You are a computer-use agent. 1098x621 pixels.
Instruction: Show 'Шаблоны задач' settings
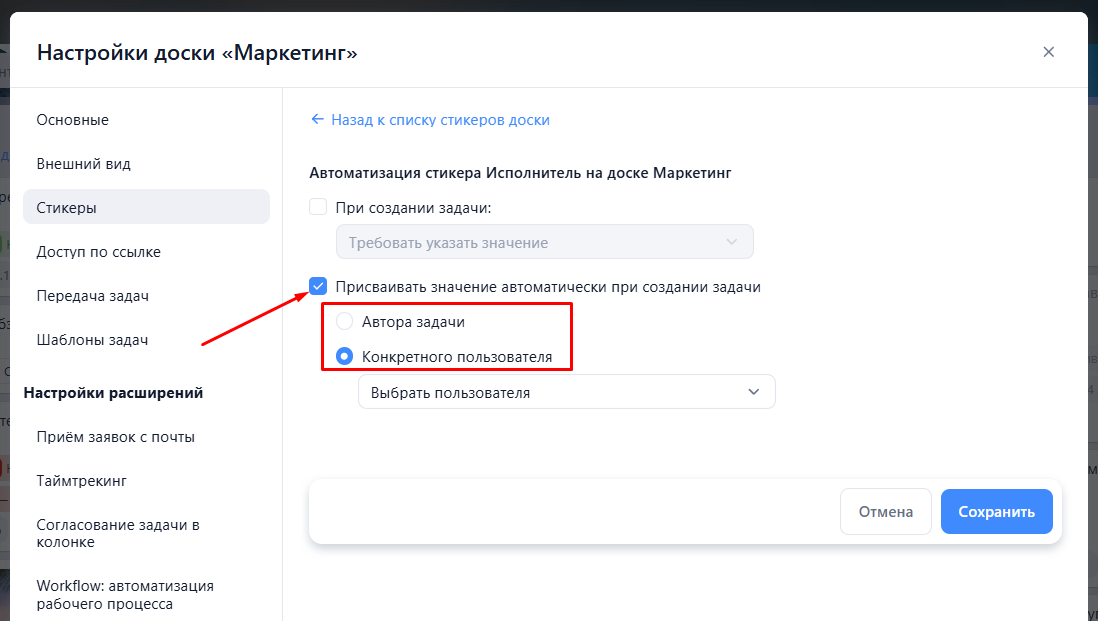pyautogui.click(x=146, y=340)
